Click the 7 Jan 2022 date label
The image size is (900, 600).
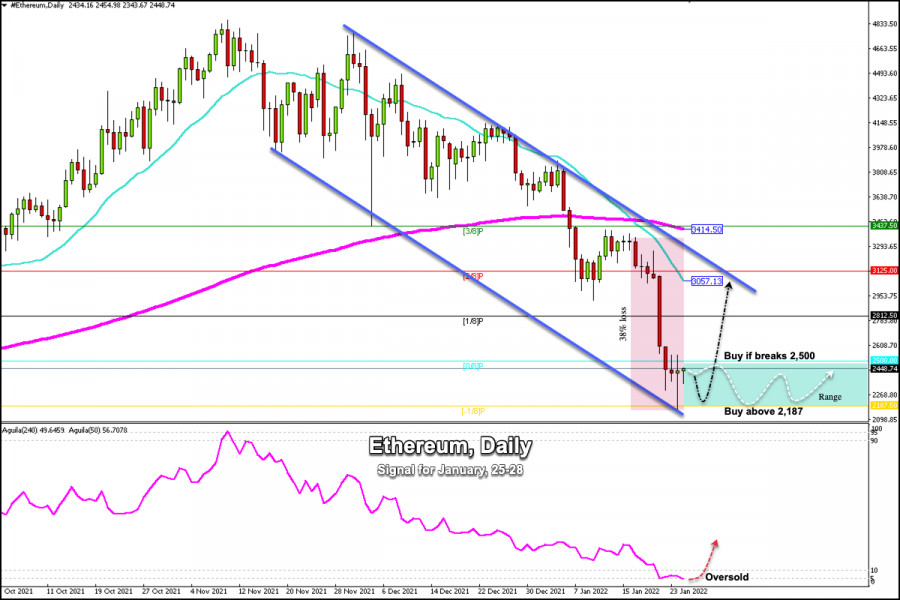point(591,591)
